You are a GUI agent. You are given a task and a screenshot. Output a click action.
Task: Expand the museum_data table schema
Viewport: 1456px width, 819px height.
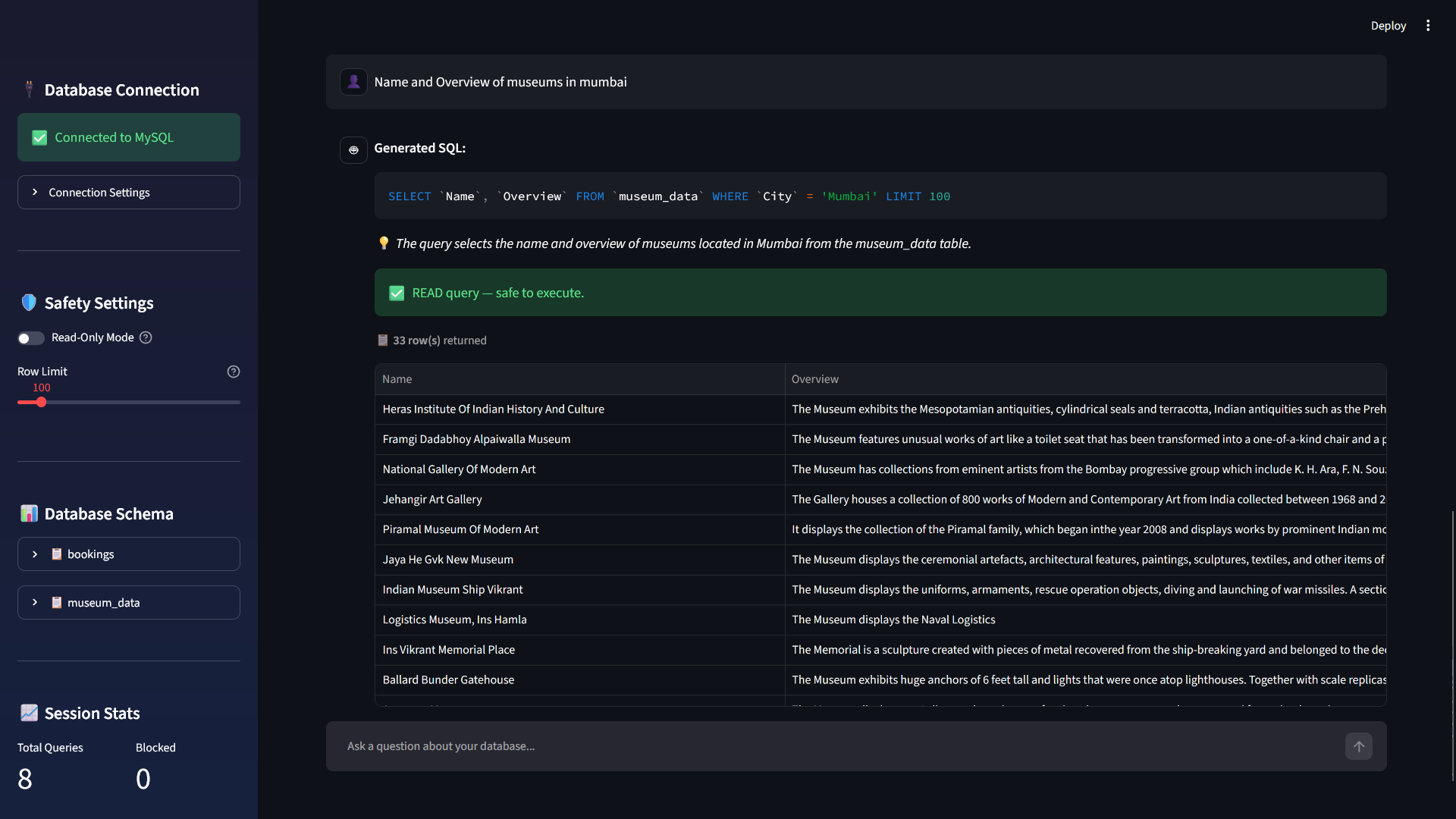pos(129,603)
